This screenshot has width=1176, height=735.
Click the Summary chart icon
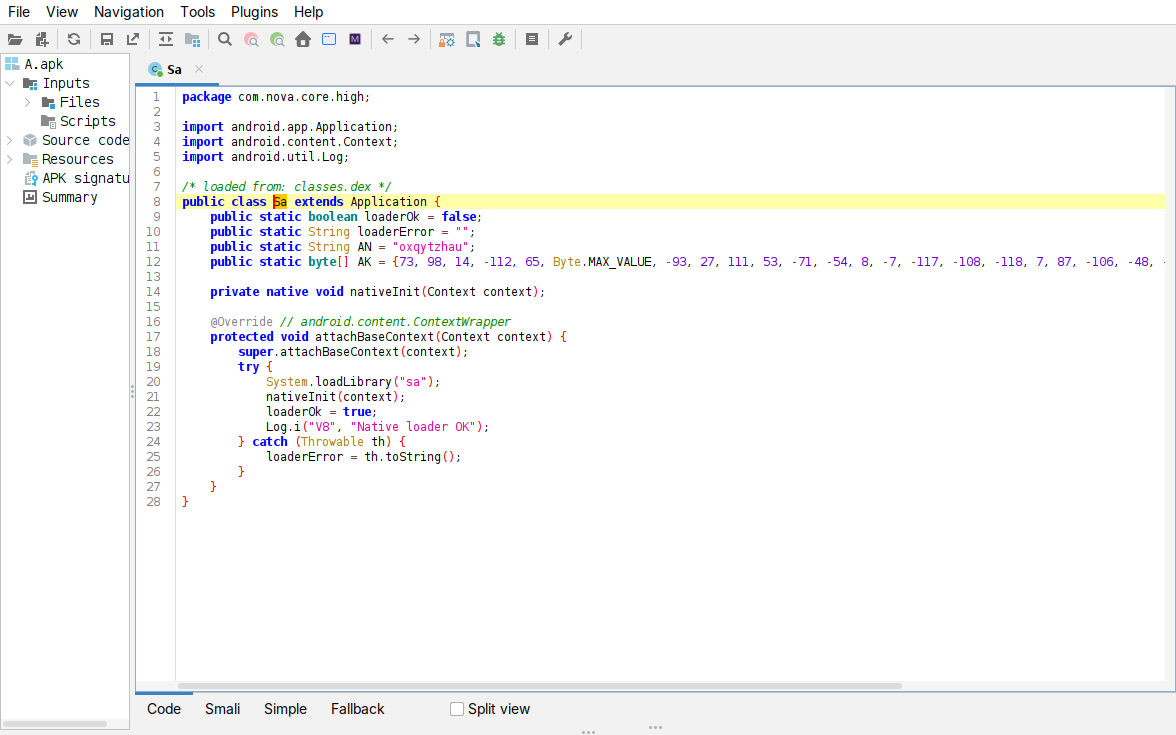pos(30,197)
